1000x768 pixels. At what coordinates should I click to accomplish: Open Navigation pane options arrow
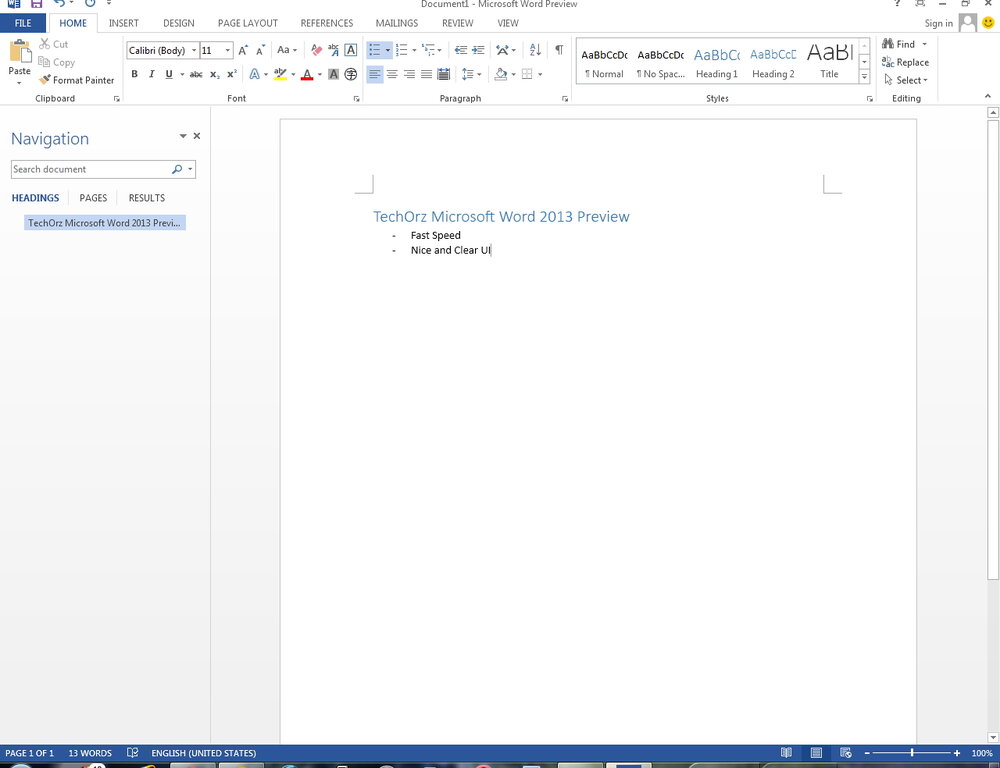tap(183, 136)
